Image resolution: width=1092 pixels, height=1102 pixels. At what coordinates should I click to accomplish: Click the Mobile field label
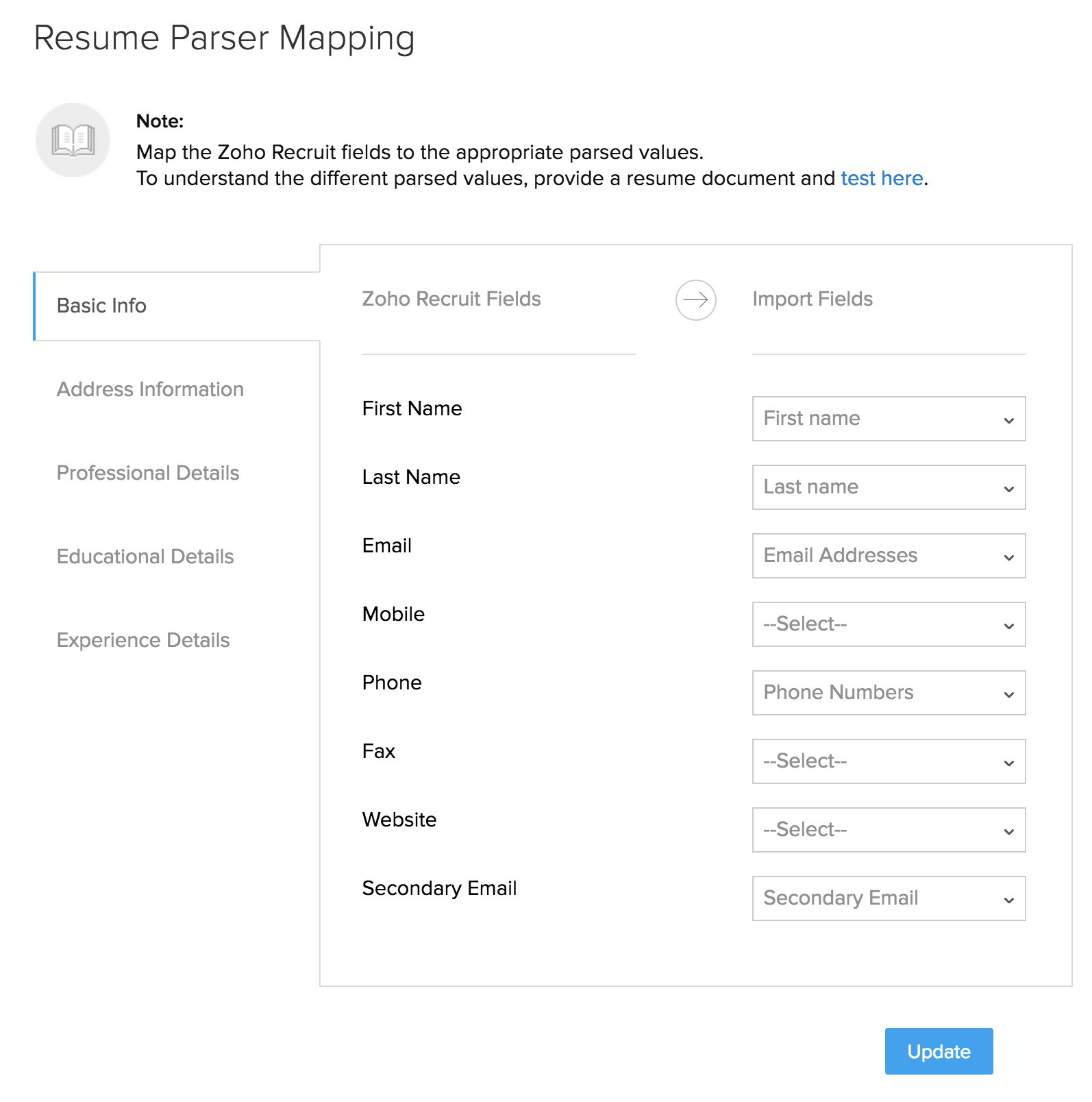[393, 614]
